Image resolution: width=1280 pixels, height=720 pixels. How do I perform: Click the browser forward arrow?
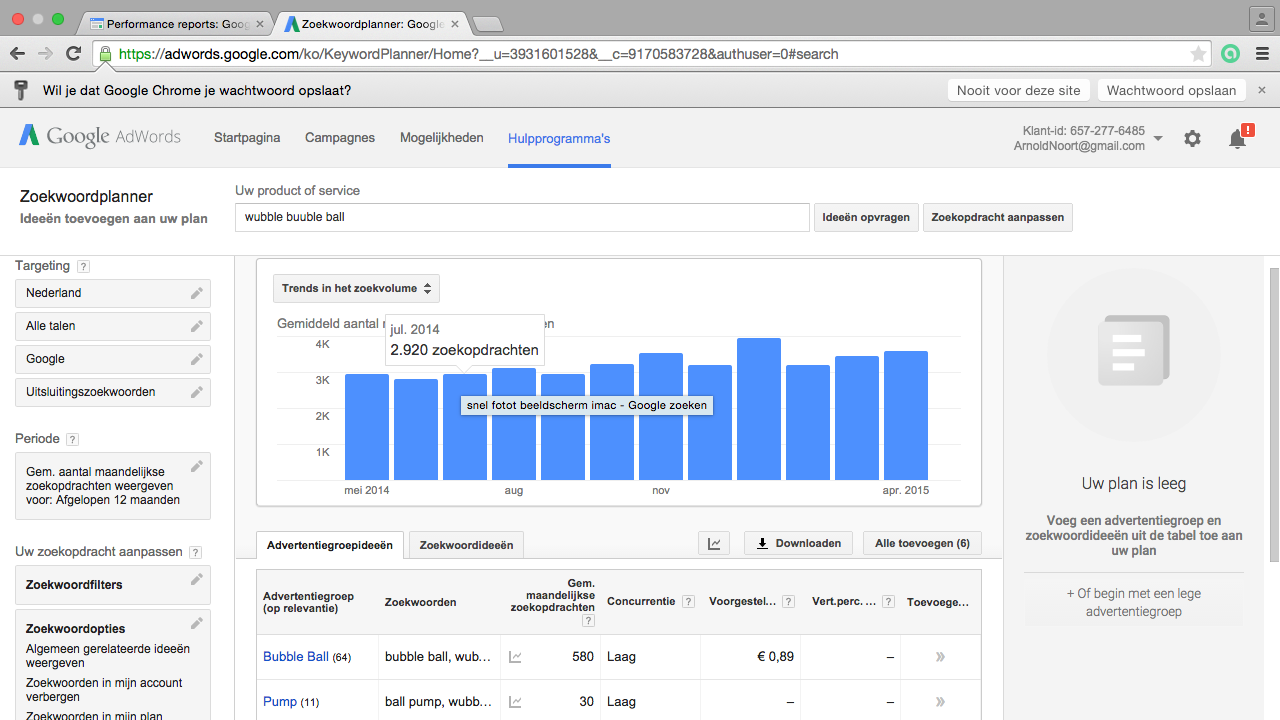click(46, 54)
